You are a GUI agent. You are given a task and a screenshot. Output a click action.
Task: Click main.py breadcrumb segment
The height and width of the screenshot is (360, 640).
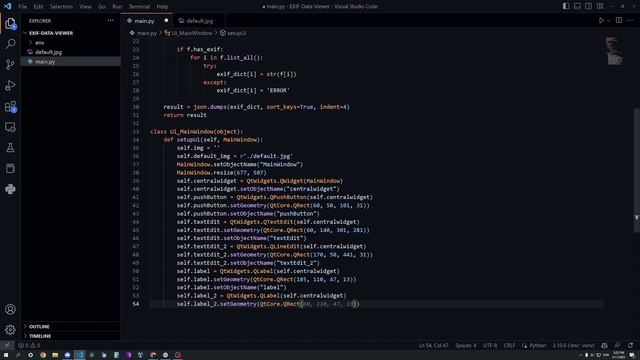pyautogui.click(x=147, y=33)
